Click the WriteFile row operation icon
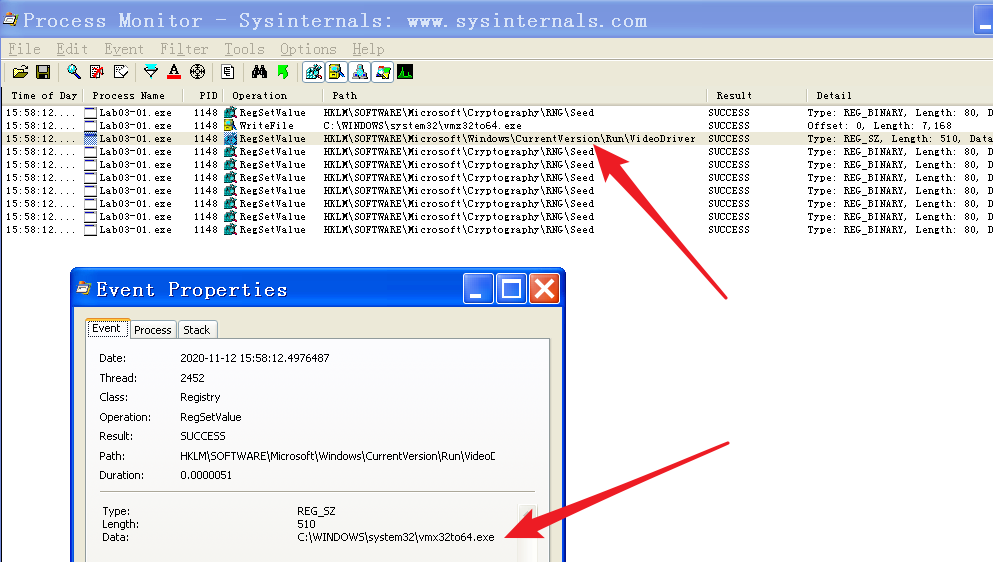This screenshot has width=993, height=562. (x=230, y=125)
